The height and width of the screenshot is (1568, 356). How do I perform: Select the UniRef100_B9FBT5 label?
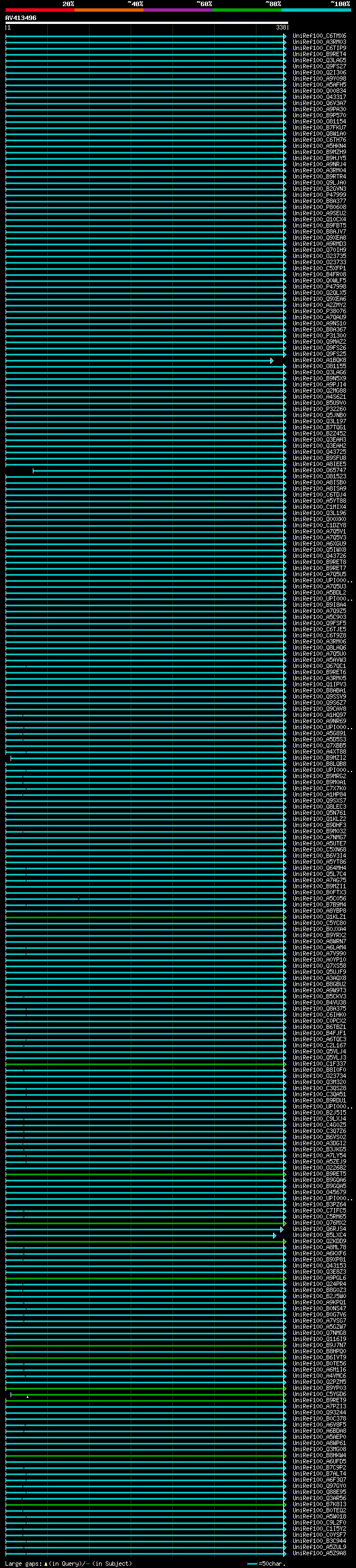coord(319,226)
